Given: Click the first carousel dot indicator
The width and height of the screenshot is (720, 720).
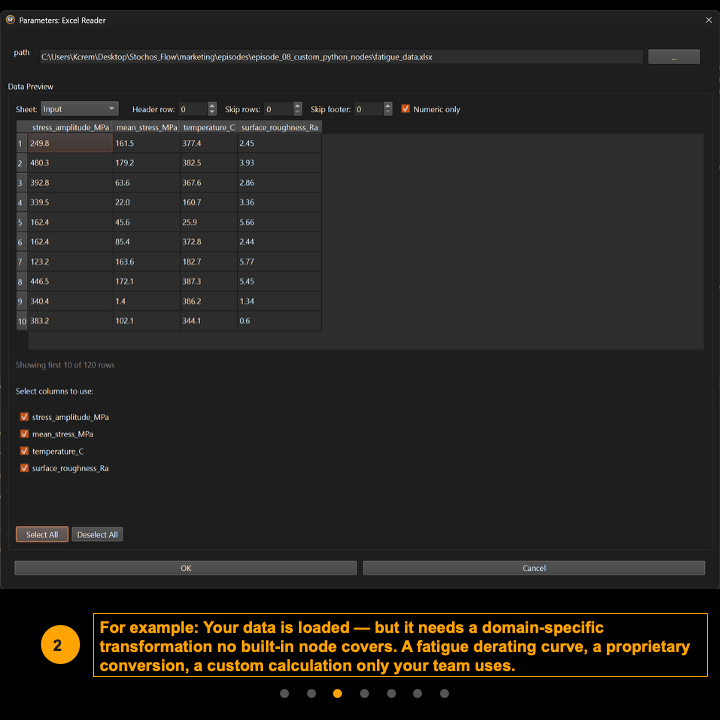Looking at the screenshot, I should click(x=285, y=693).
